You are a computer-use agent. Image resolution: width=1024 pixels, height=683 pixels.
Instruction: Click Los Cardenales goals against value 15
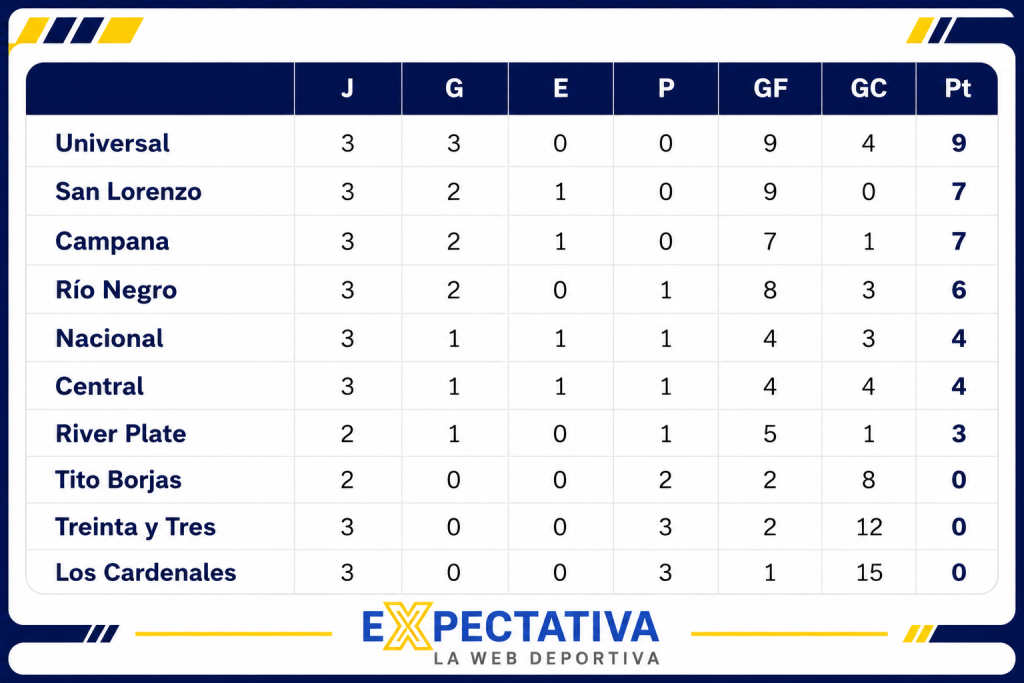(x=869, y=573)
